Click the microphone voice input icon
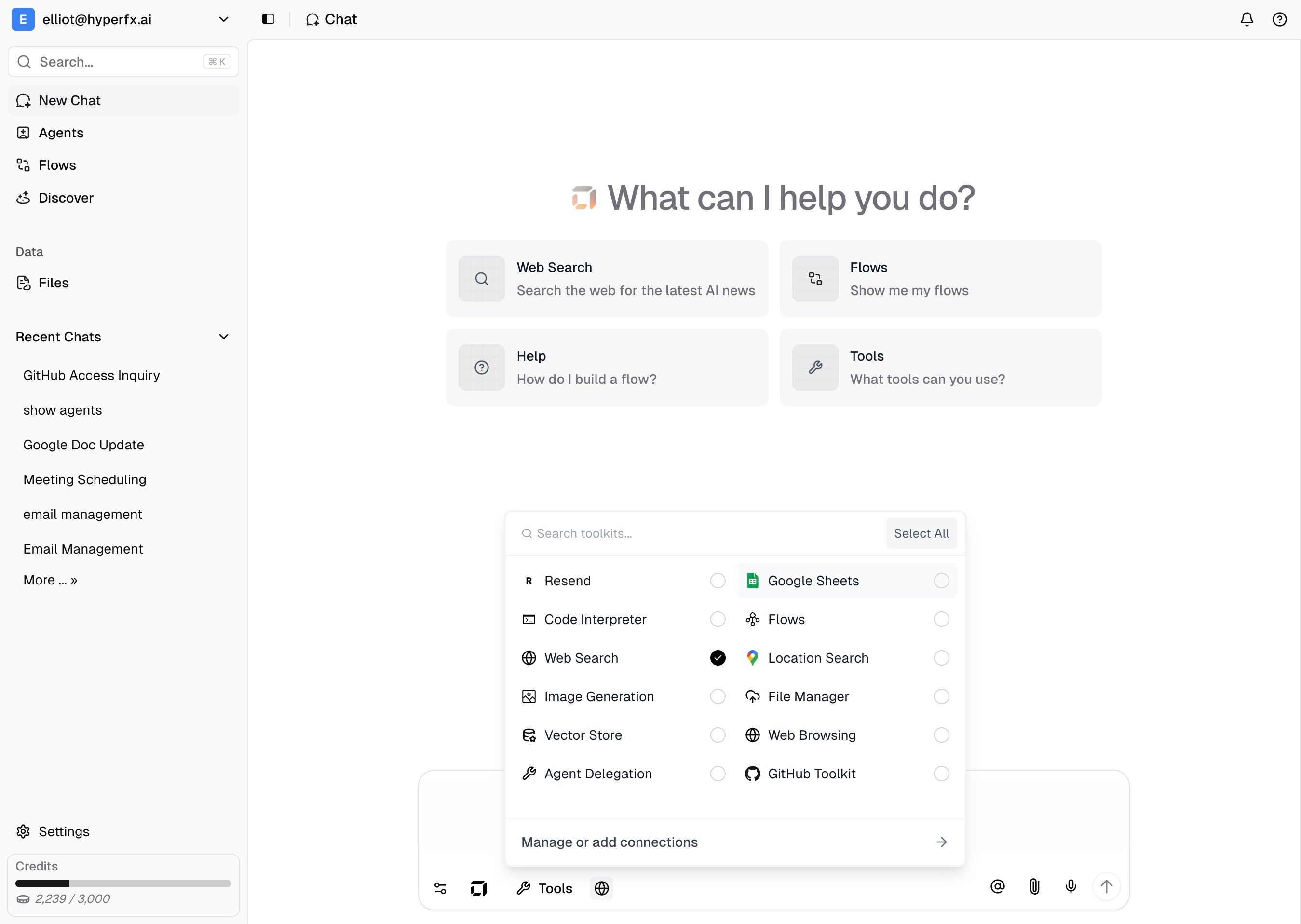This screenshot has height=924, width=1301. [1071, 886]
